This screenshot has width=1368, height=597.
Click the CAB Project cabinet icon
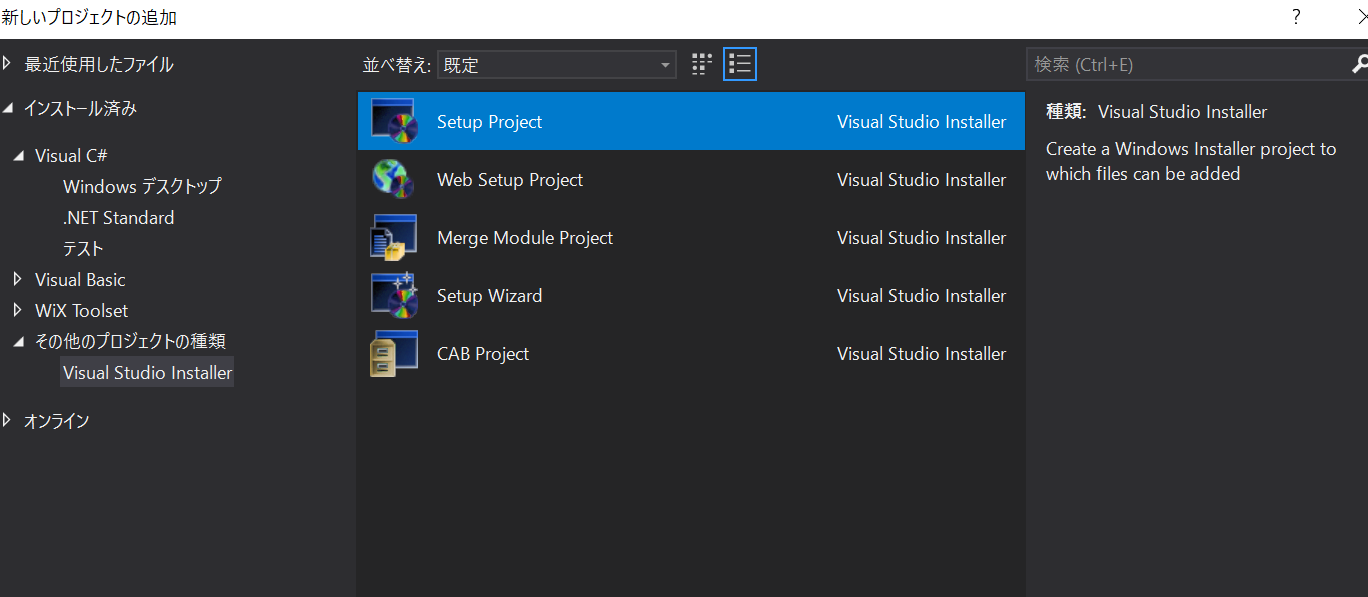(394, 353)
